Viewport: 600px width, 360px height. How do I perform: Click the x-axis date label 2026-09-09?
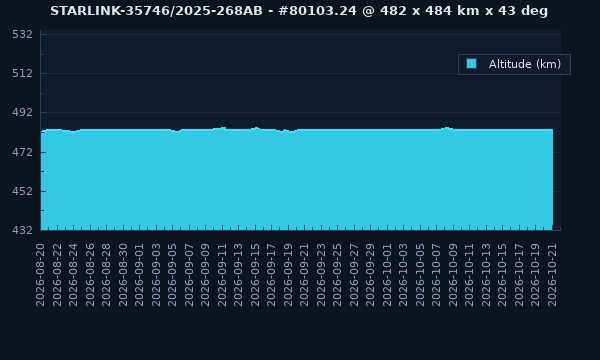coord(205,275)
